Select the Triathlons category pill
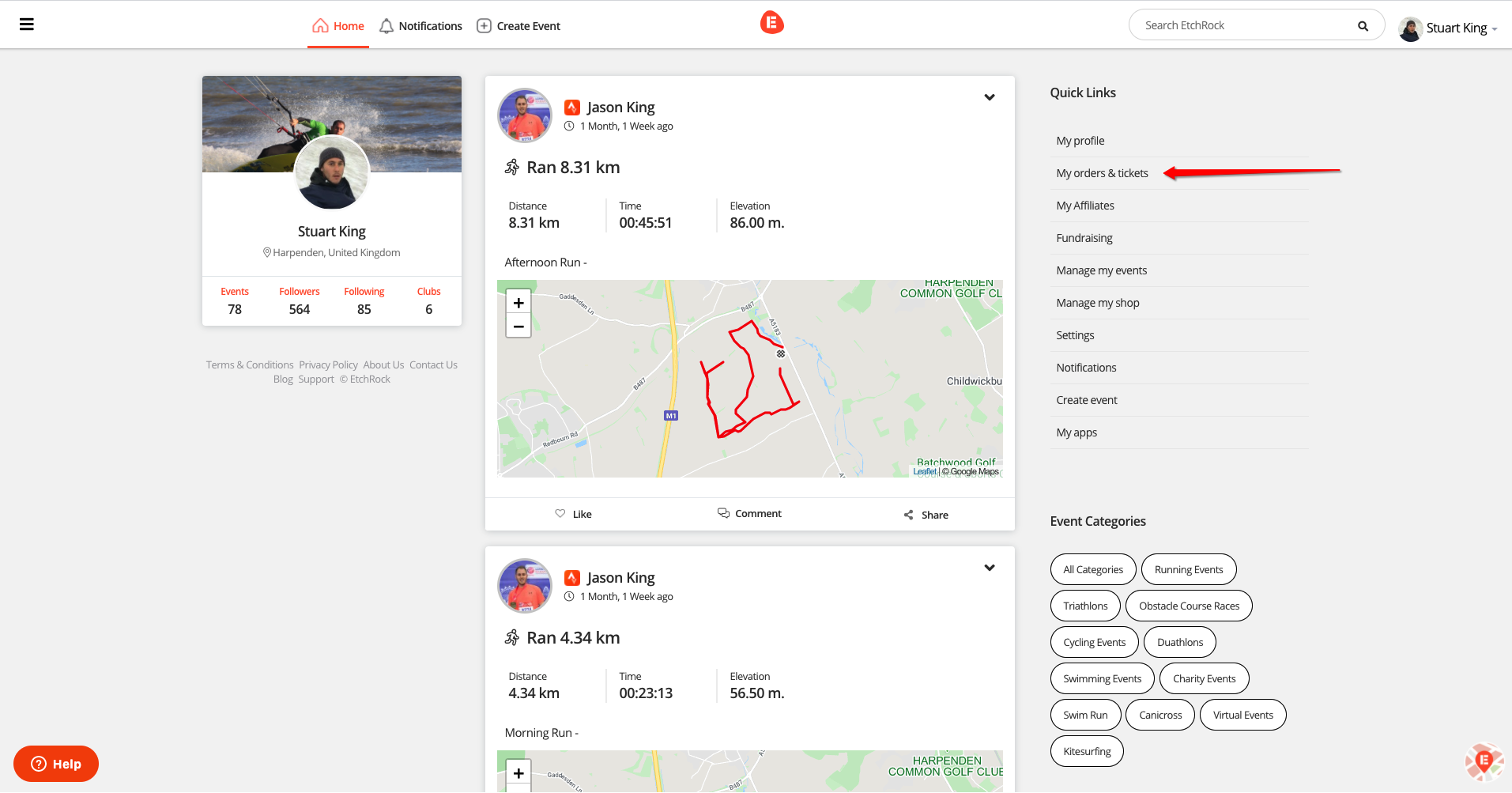The image size is (1512, 793). (1085, 606)
